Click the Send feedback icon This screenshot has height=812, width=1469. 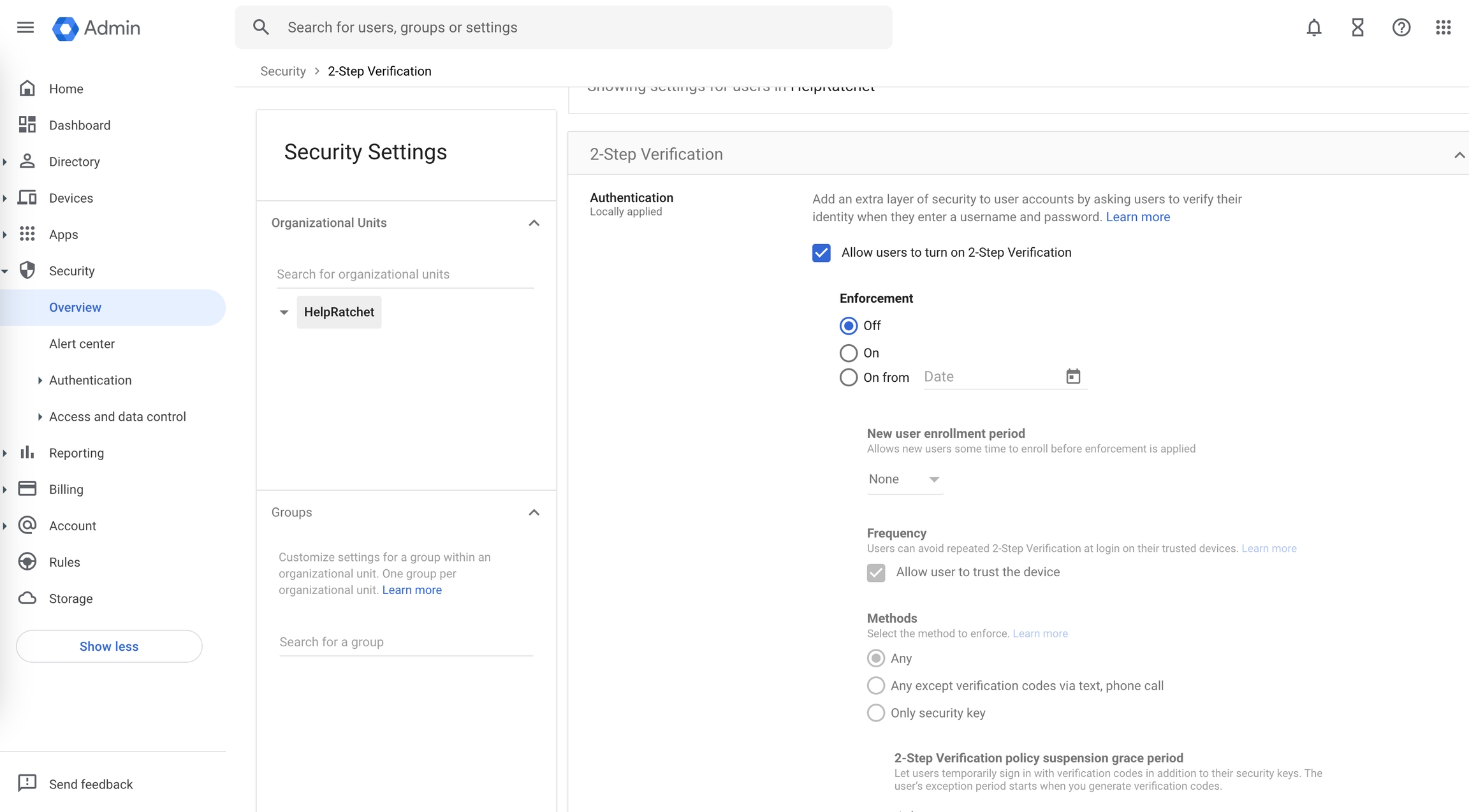coord(27,783)
